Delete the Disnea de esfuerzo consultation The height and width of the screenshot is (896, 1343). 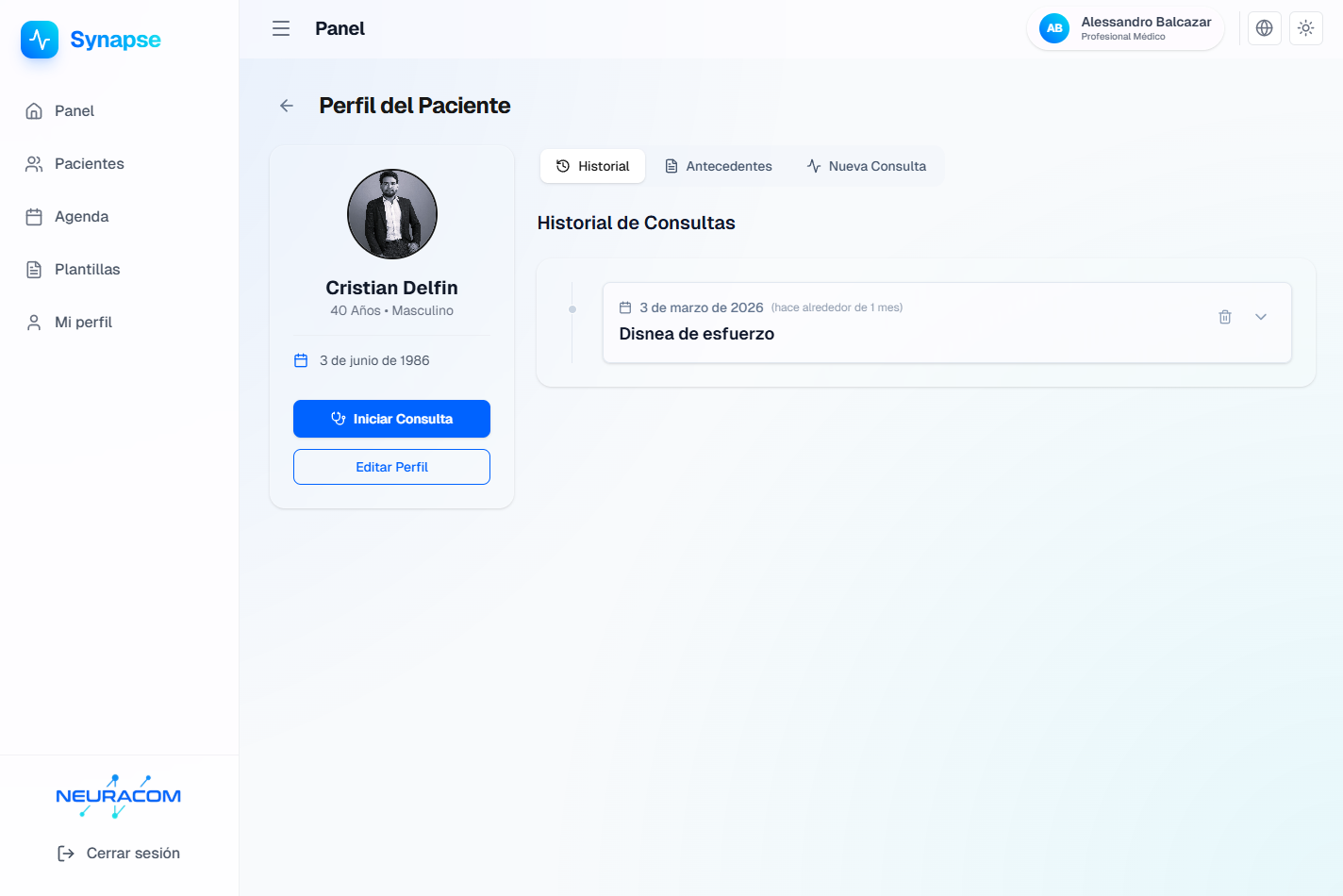(x=1225, y=317)
